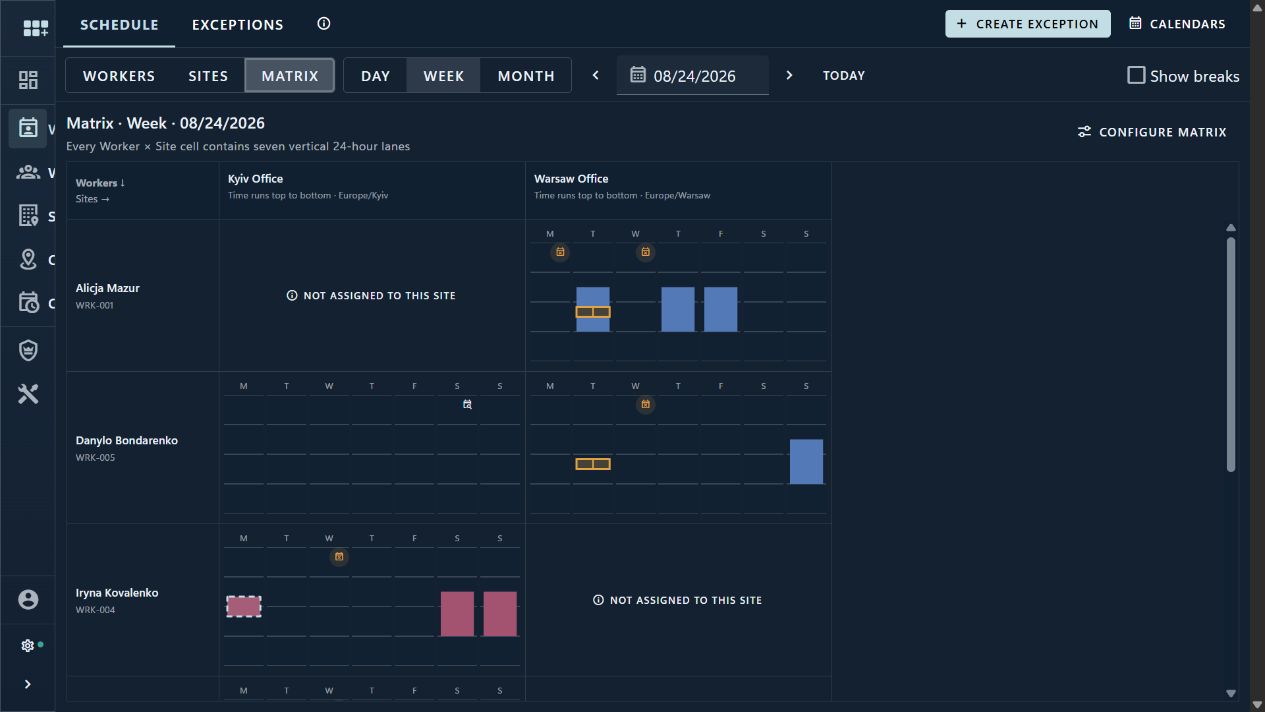Click worker name Iryna Kovalenko
The image size is (1265, 712).
117,593
